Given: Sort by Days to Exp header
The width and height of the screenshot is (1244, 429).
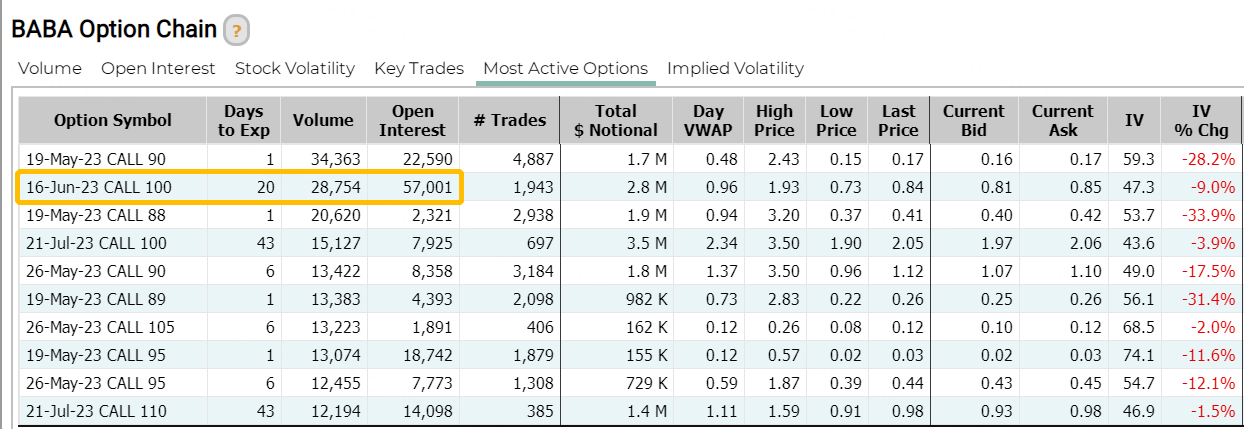Looking at the screenshot, I should pos(244,120).
